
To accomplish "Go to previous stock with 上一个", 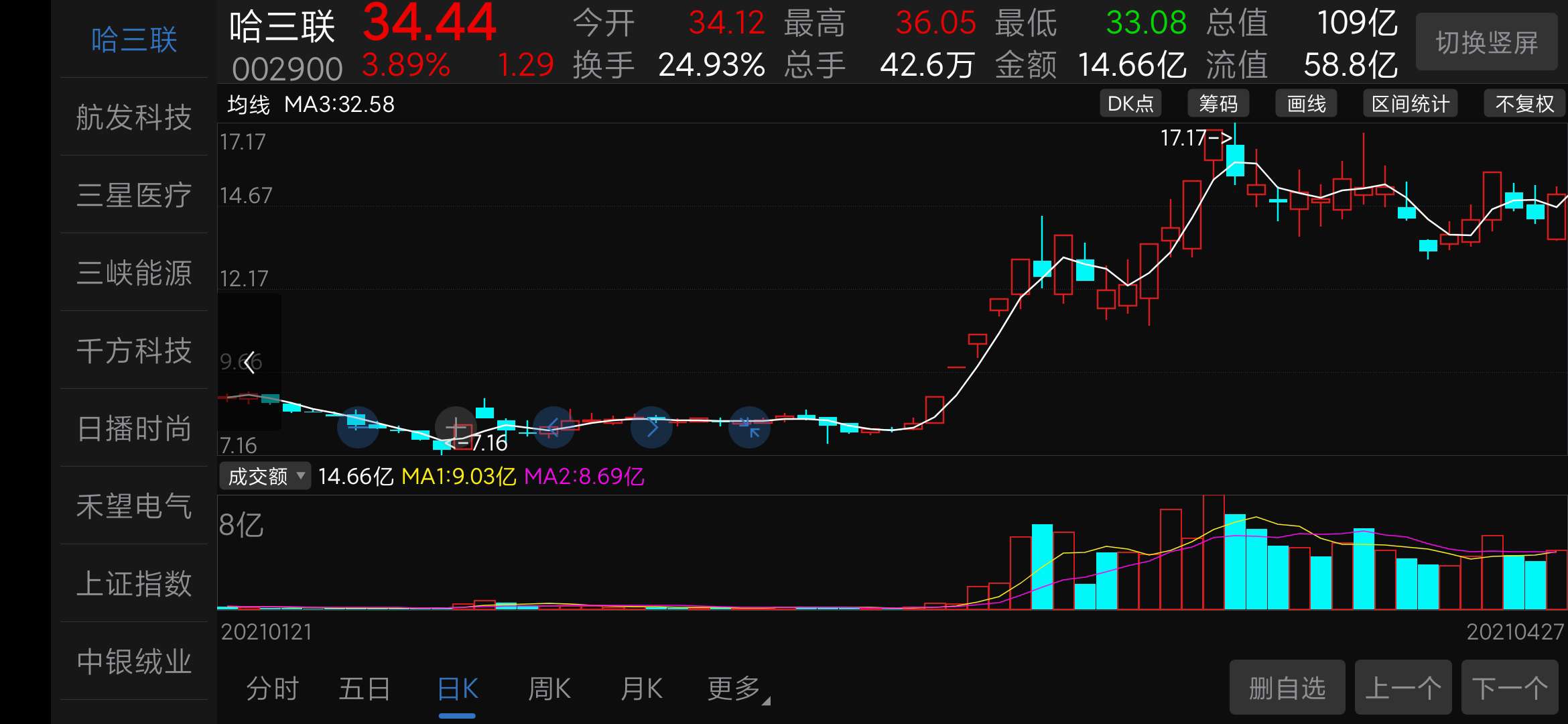I will [1403, 688].
